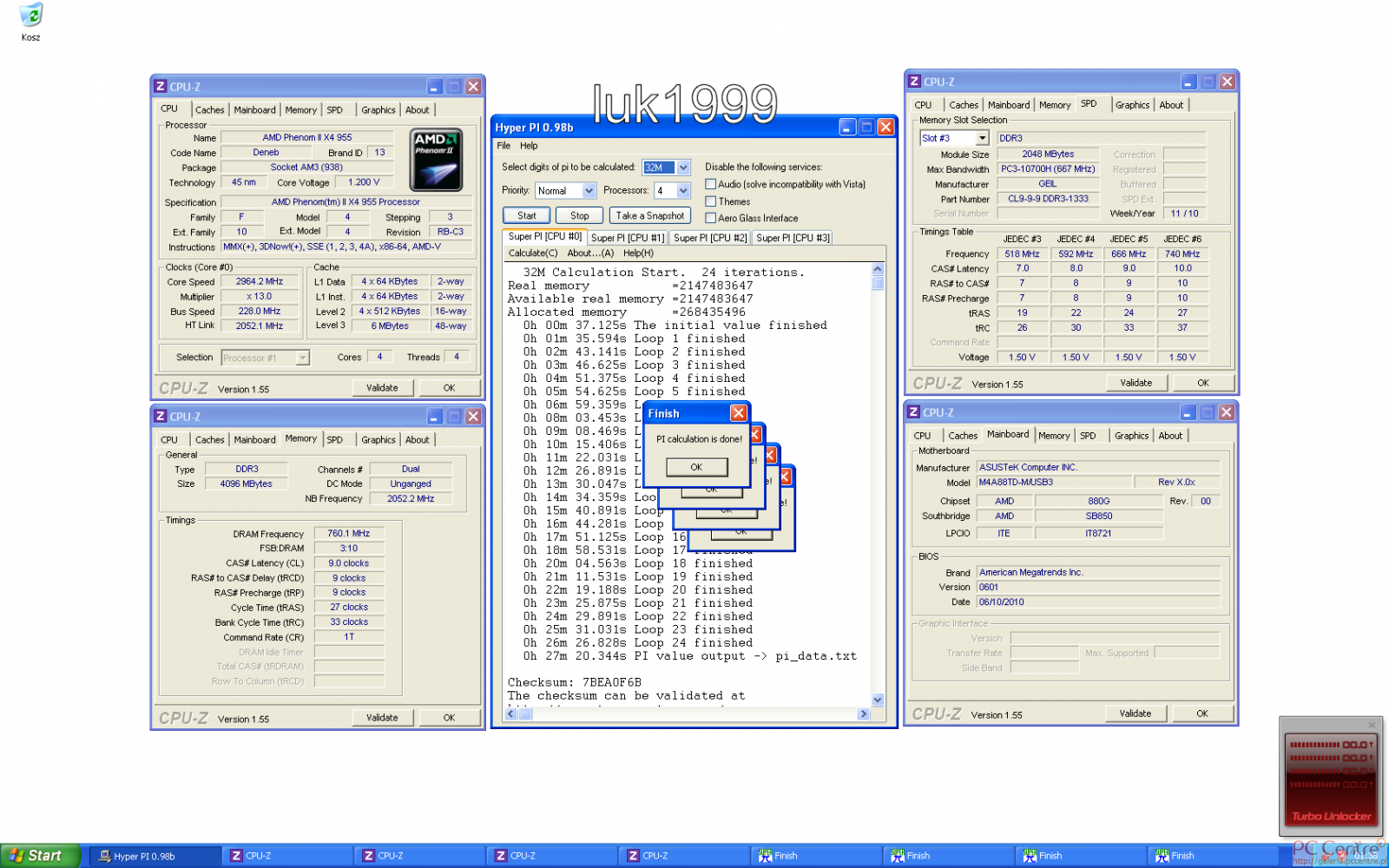Toggle the Themes checkbox
Image resolution: width=1389 pixels, height=868 pixels.
711,201
